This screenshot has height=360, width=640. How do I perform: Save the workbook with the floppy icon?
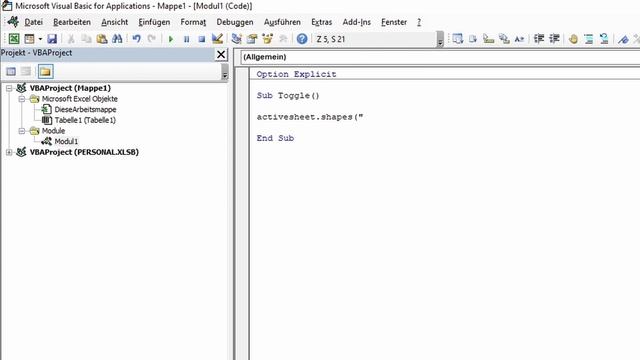(52, 39)
